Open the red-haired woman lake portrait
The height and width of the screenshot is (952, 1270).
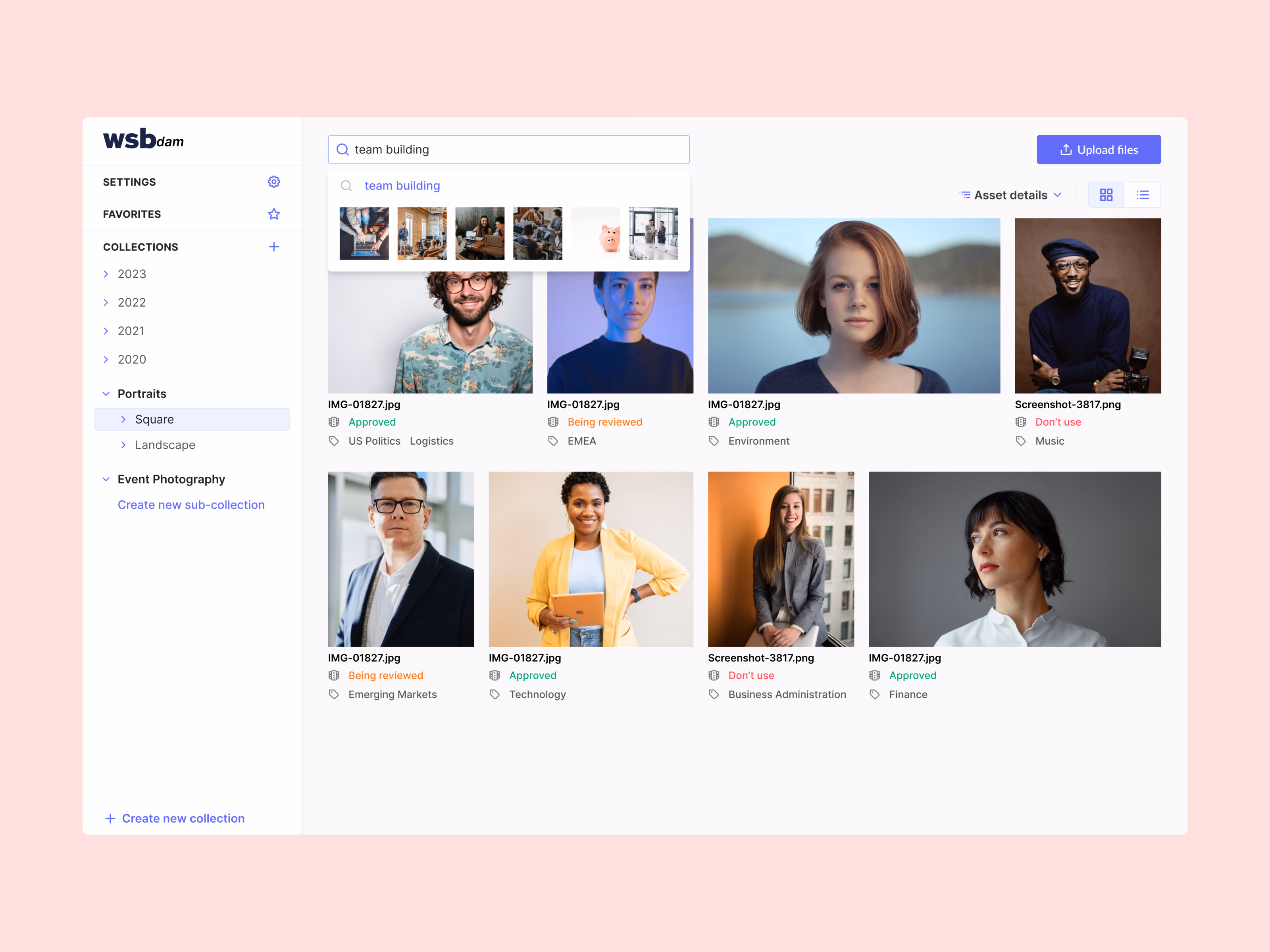click(854, 306)
